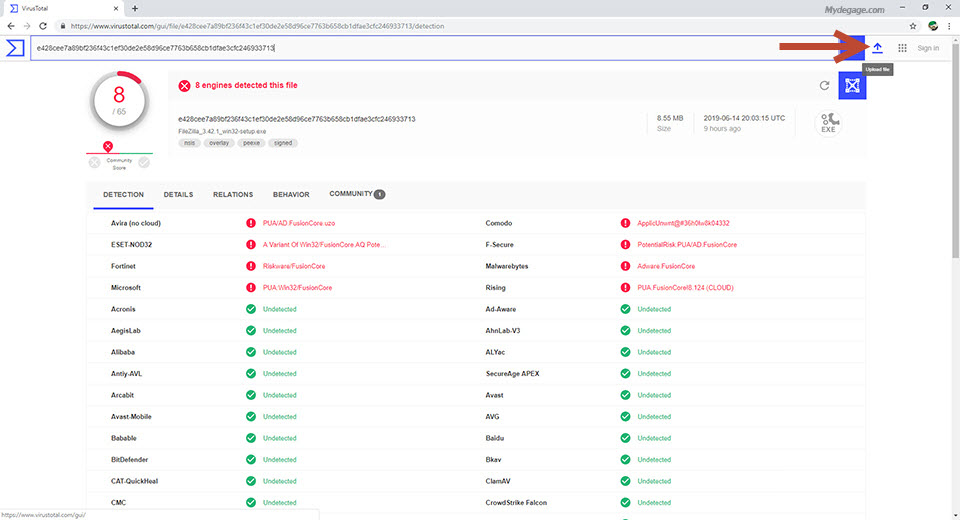Click the 2019-06-14 scan date text
This screenshot has width=960, height=520.
coord(744,118)
